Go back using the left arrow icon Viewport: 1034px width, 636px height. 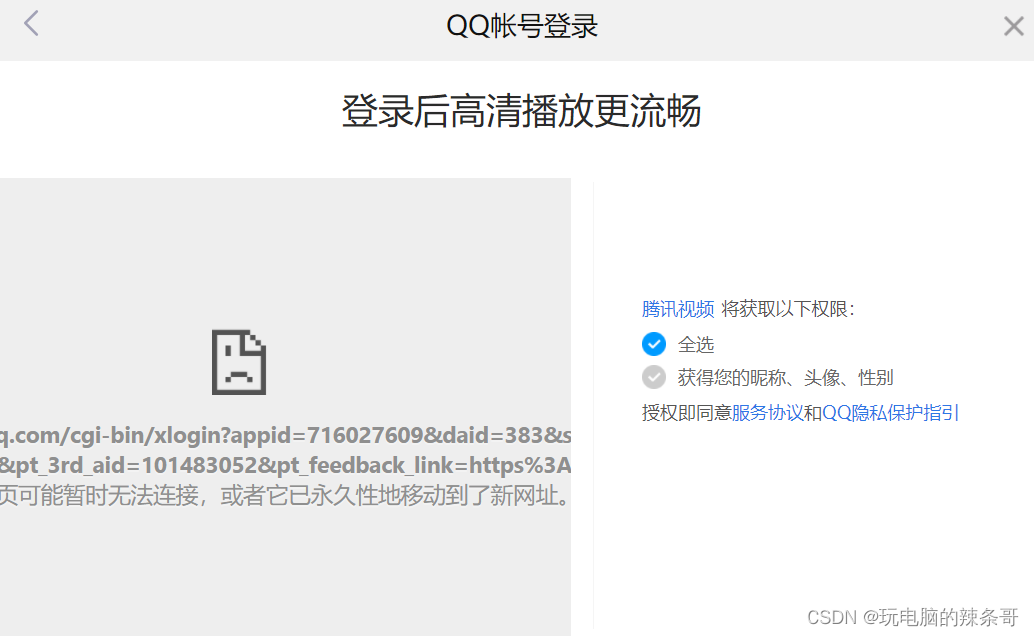pyautogui.click(x=31, y=23)
